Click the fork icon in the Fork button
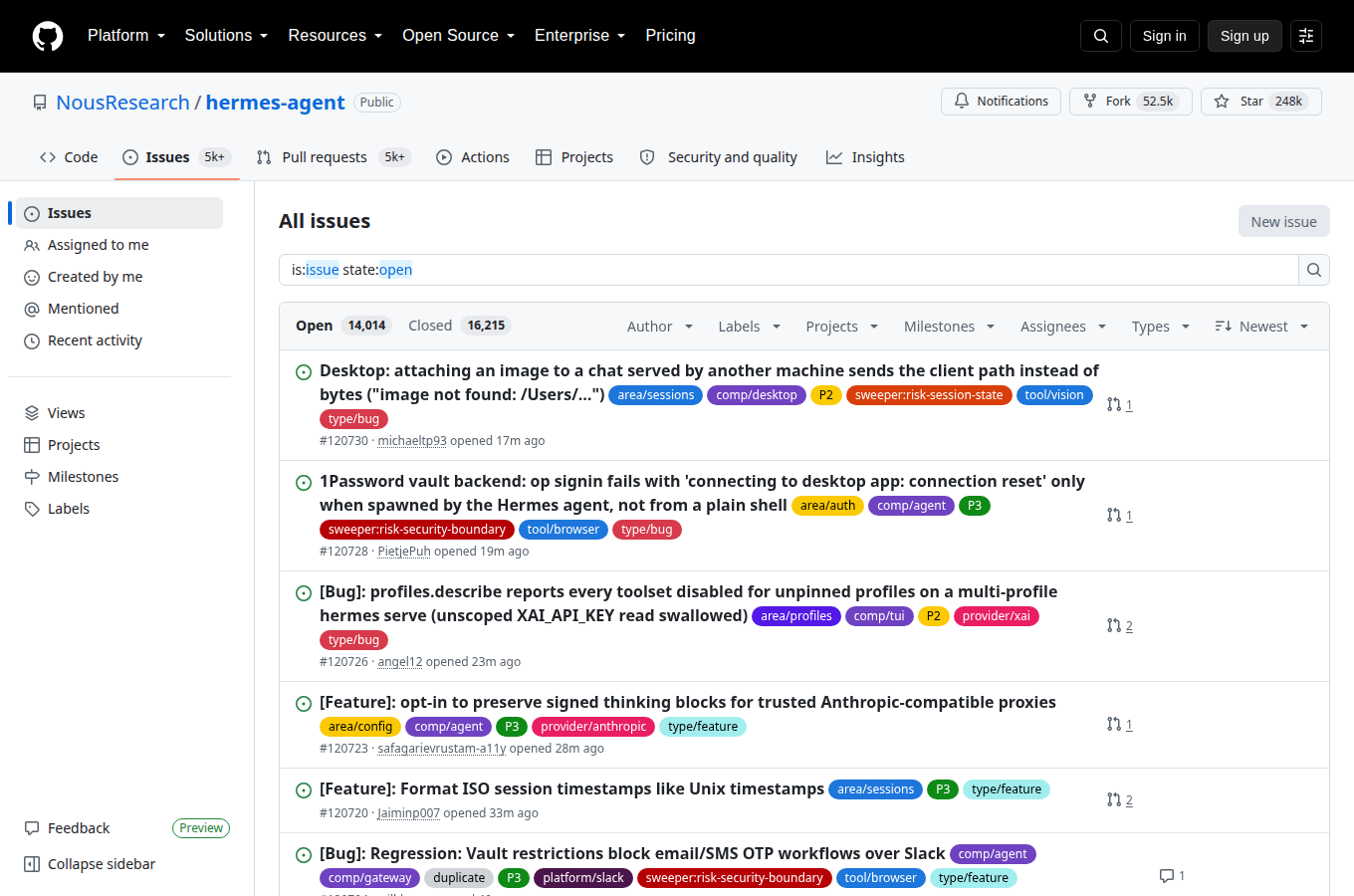 [x=1090, y=102]
